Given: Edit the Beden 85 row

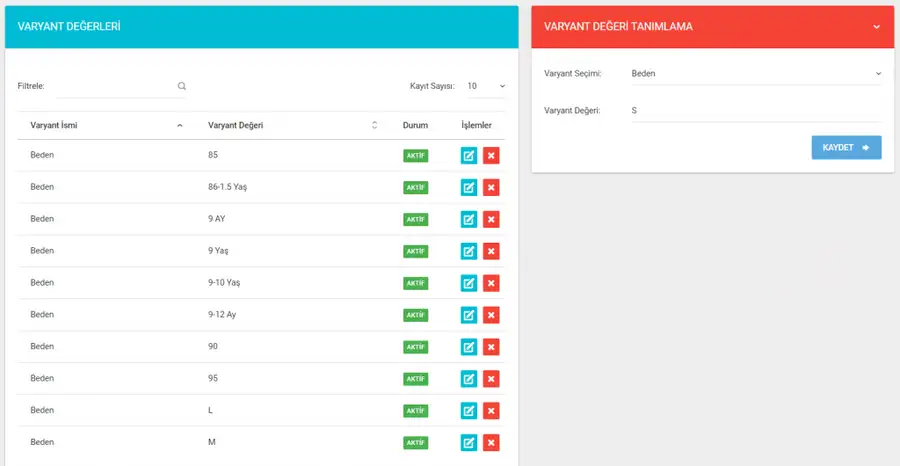Looking at the screenshot, I should 469,156.
